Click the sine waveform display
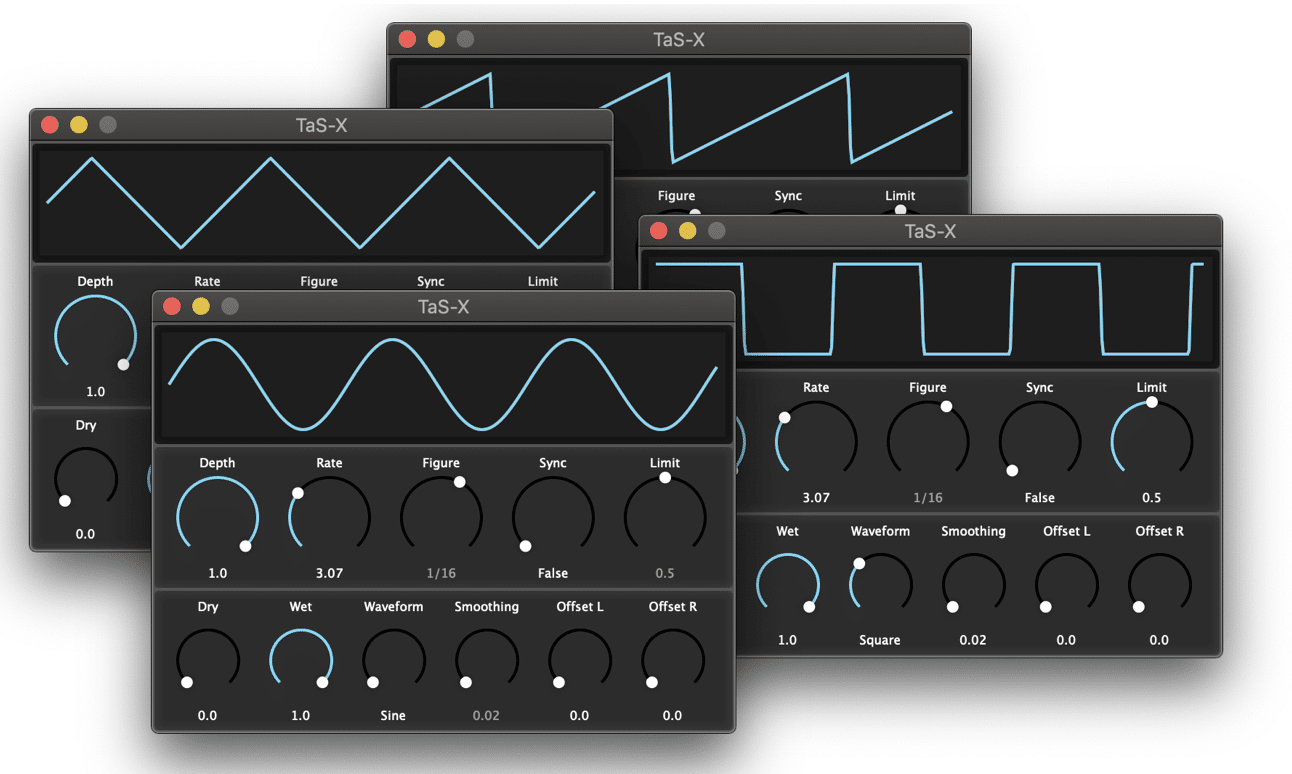1292x774 pixels. pos(443,385)
